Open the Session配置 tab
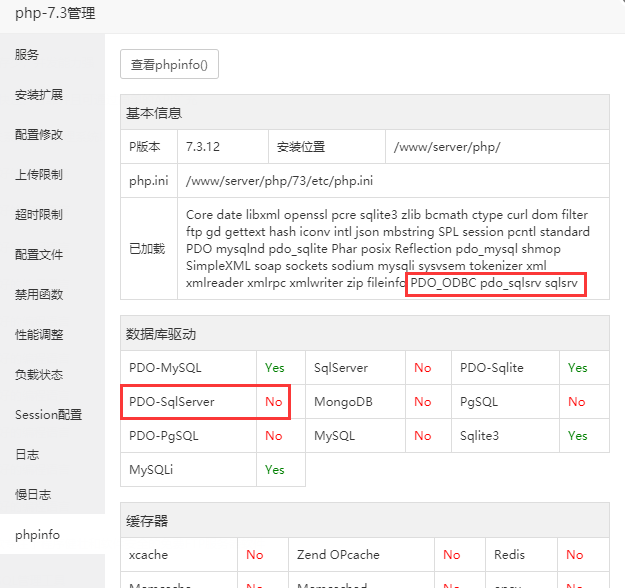The width and height of the screenshot is (625, 588). (x=52, y=415)
